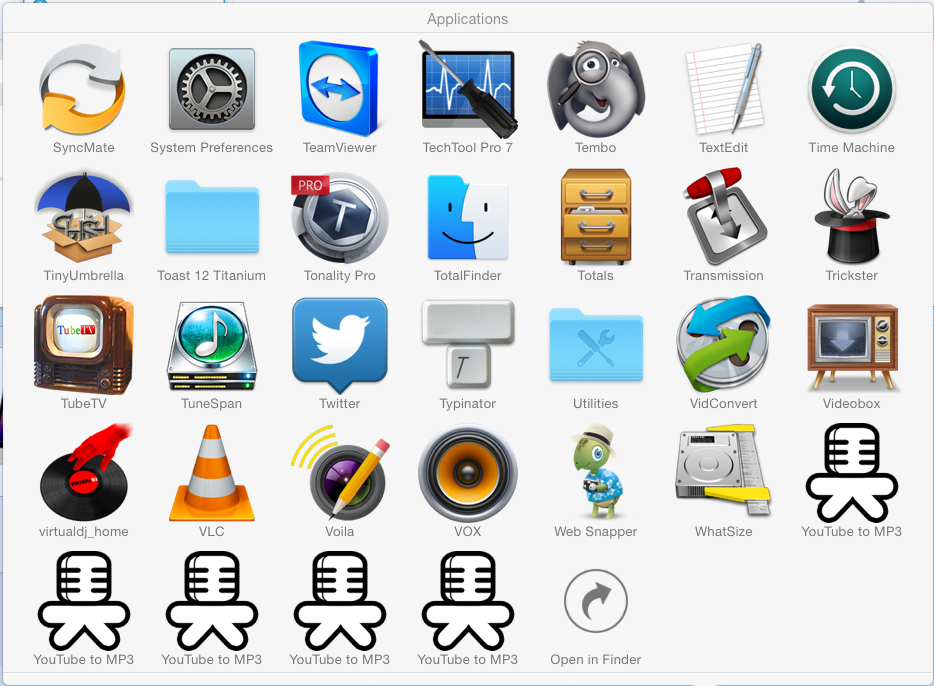The image size is (934, 686).
Task: Launch System Preferences gear icon
Action: pyautogui.click(x=211, y=89)
